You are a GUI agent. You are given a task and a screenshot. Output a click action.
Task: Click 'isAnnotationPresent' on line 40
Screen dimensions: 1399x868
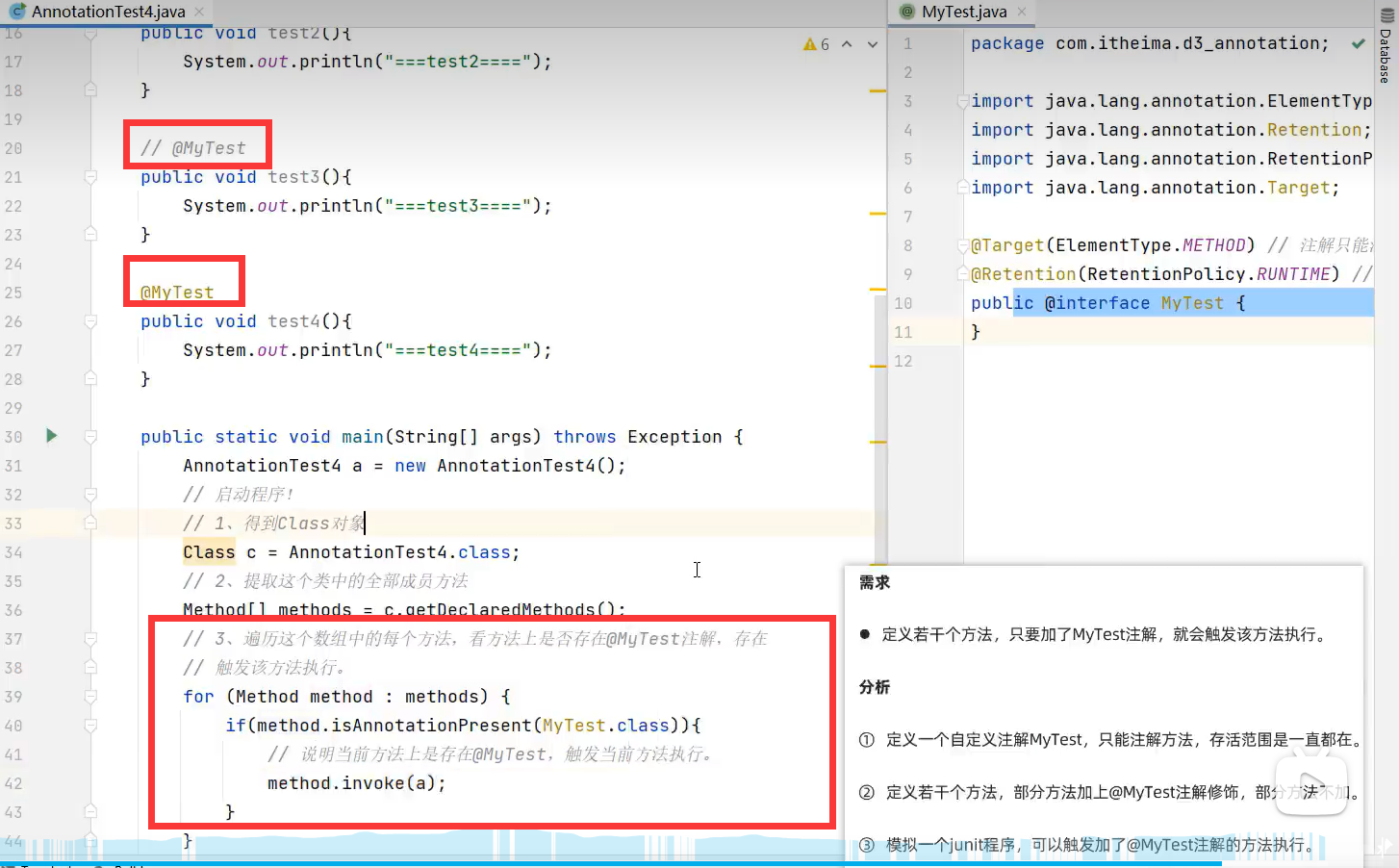[x=431, y=726]
